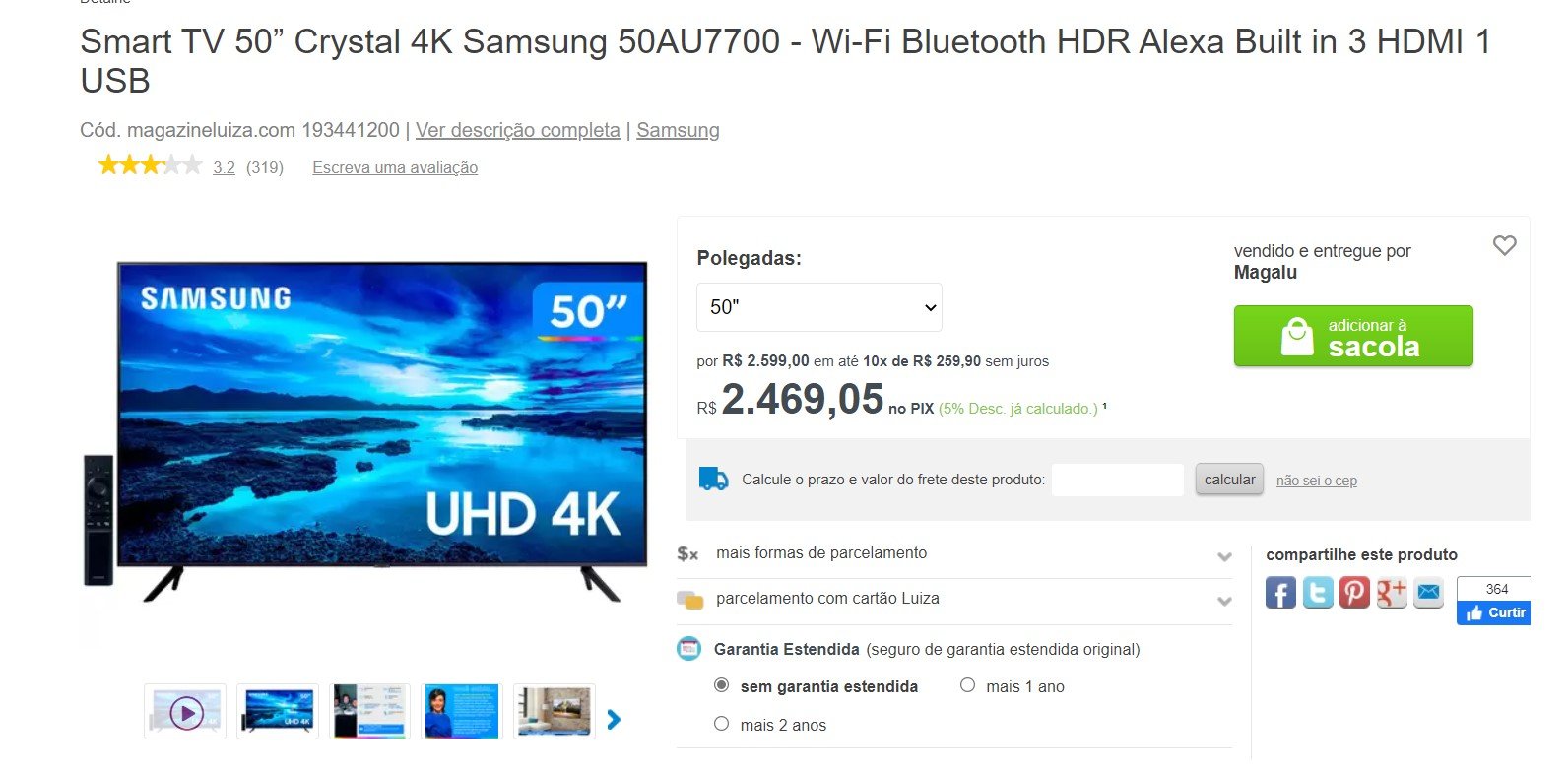Screen dimensions: 1568x771
Task: Open the Polegadas size dropdown
Action: coord(819,307)
